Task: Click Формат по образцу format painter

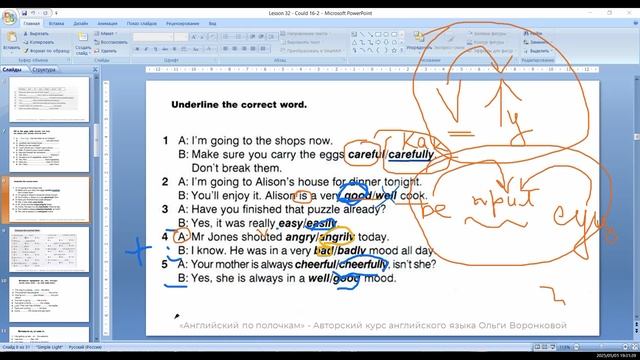Action: pyautogui.click(x=47, y=51)
